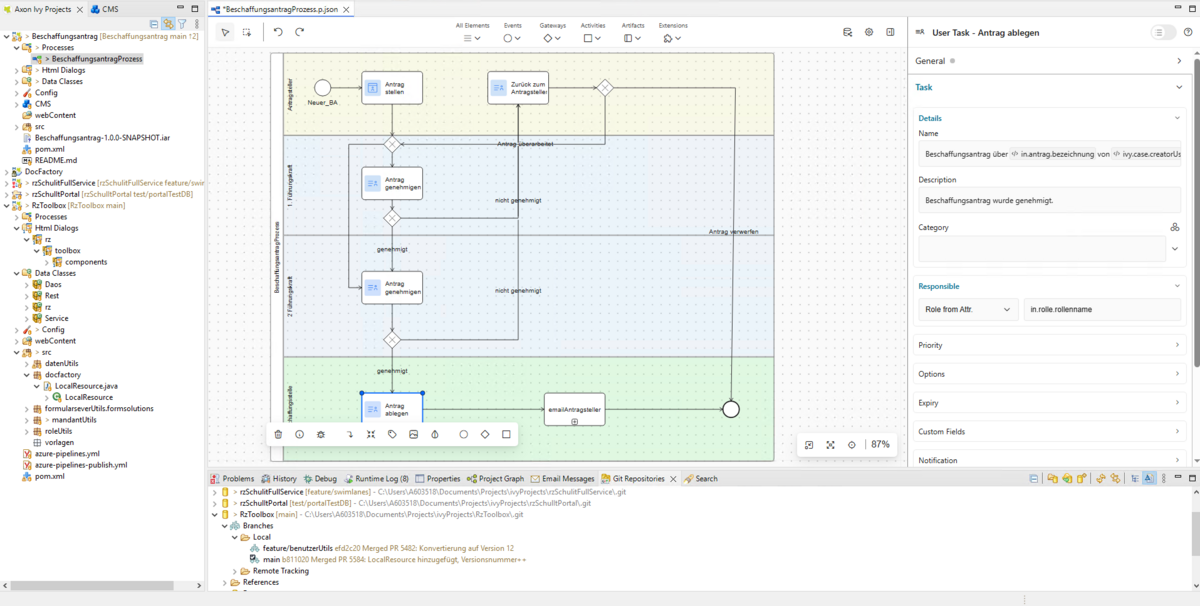Click the color drop quick action
Viewport: 1200px width, 606px height.
(x=435, y=434)
